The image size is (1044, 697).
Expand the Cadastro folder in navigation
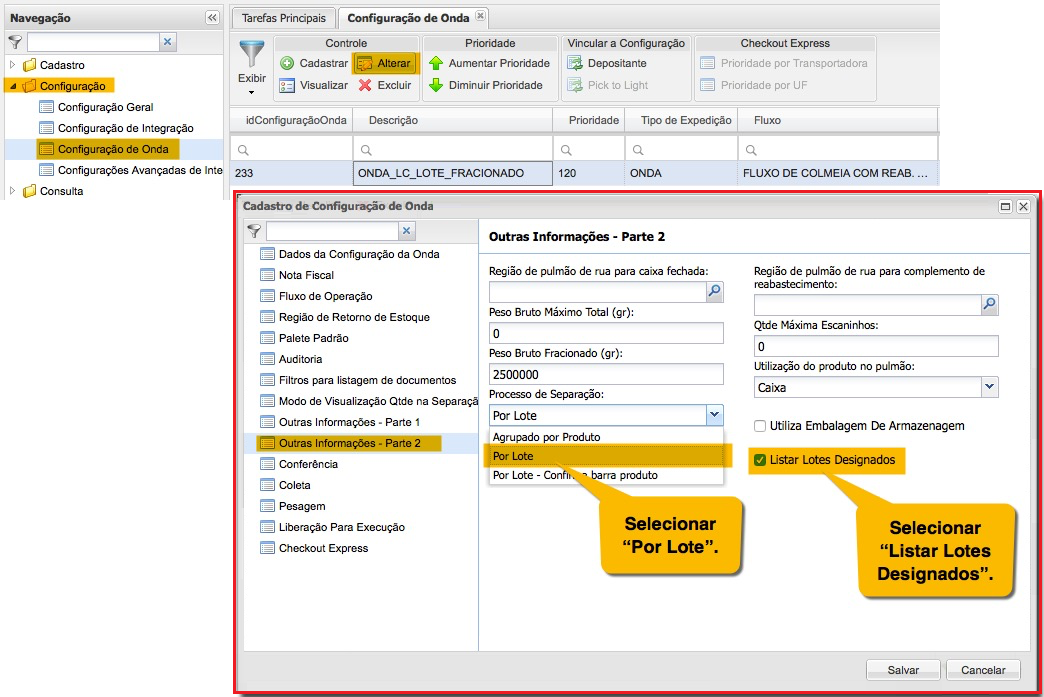(x=12, y=65)
